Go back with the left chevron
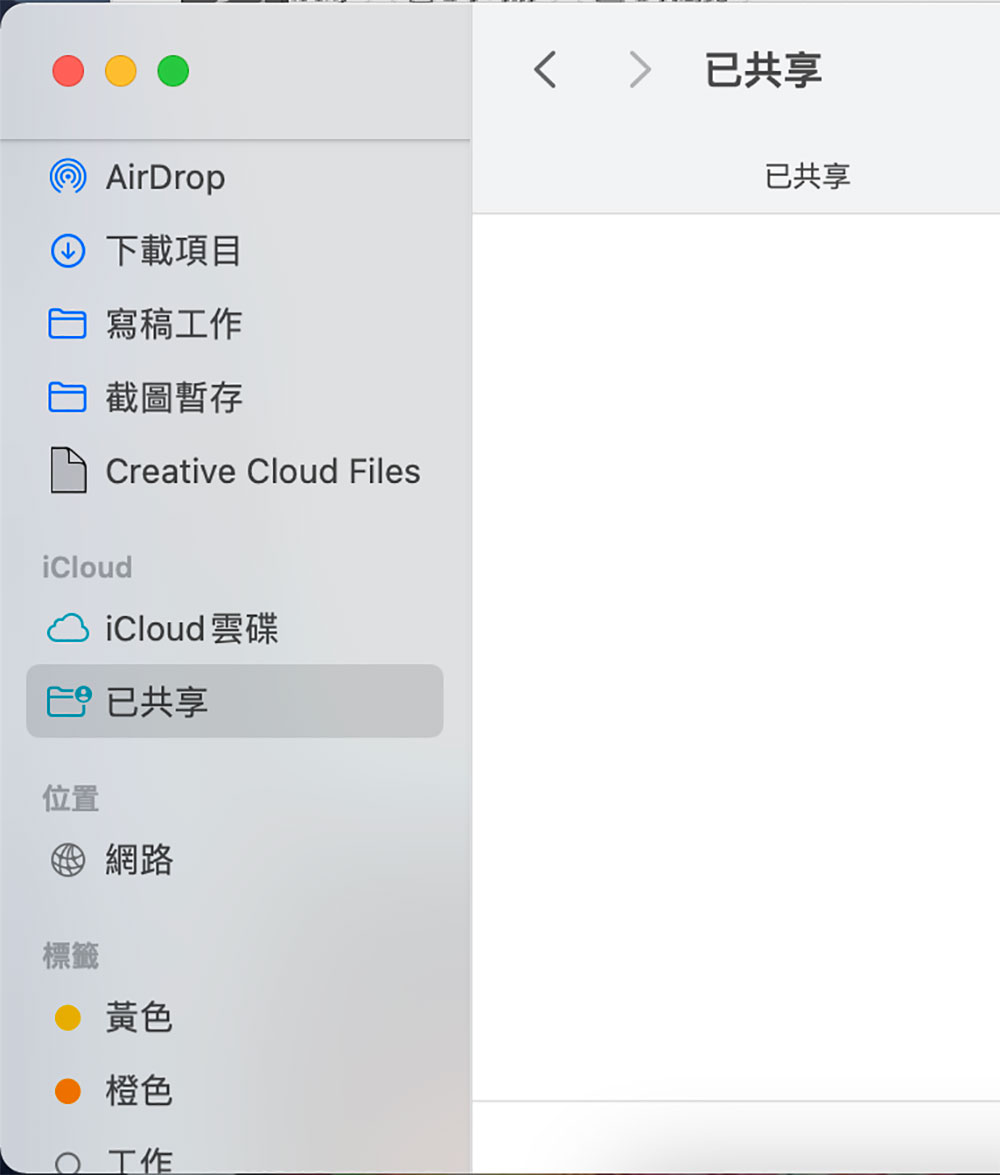This screenshot has width=1000, height=1175. (x=545, y=70)
